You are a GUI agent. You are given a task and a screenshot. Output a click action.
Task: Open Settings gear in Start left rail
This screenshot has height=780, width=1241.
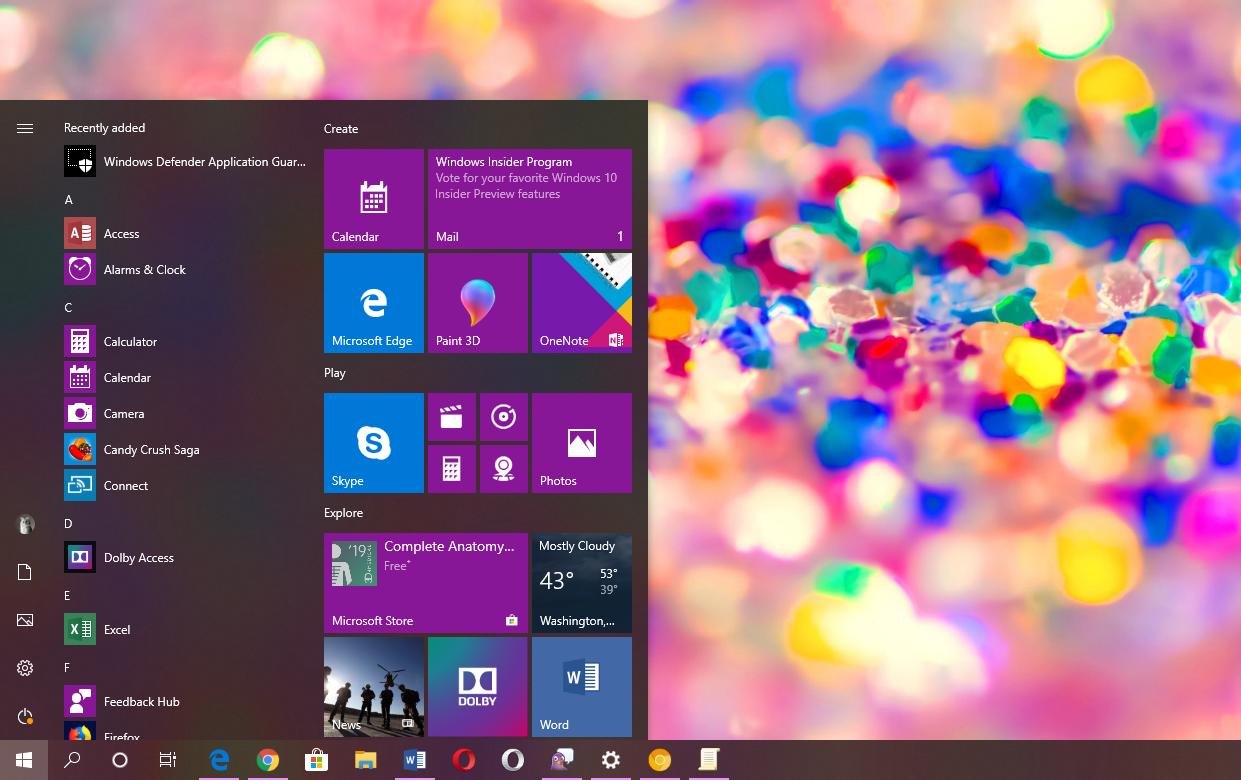(25, 668)
